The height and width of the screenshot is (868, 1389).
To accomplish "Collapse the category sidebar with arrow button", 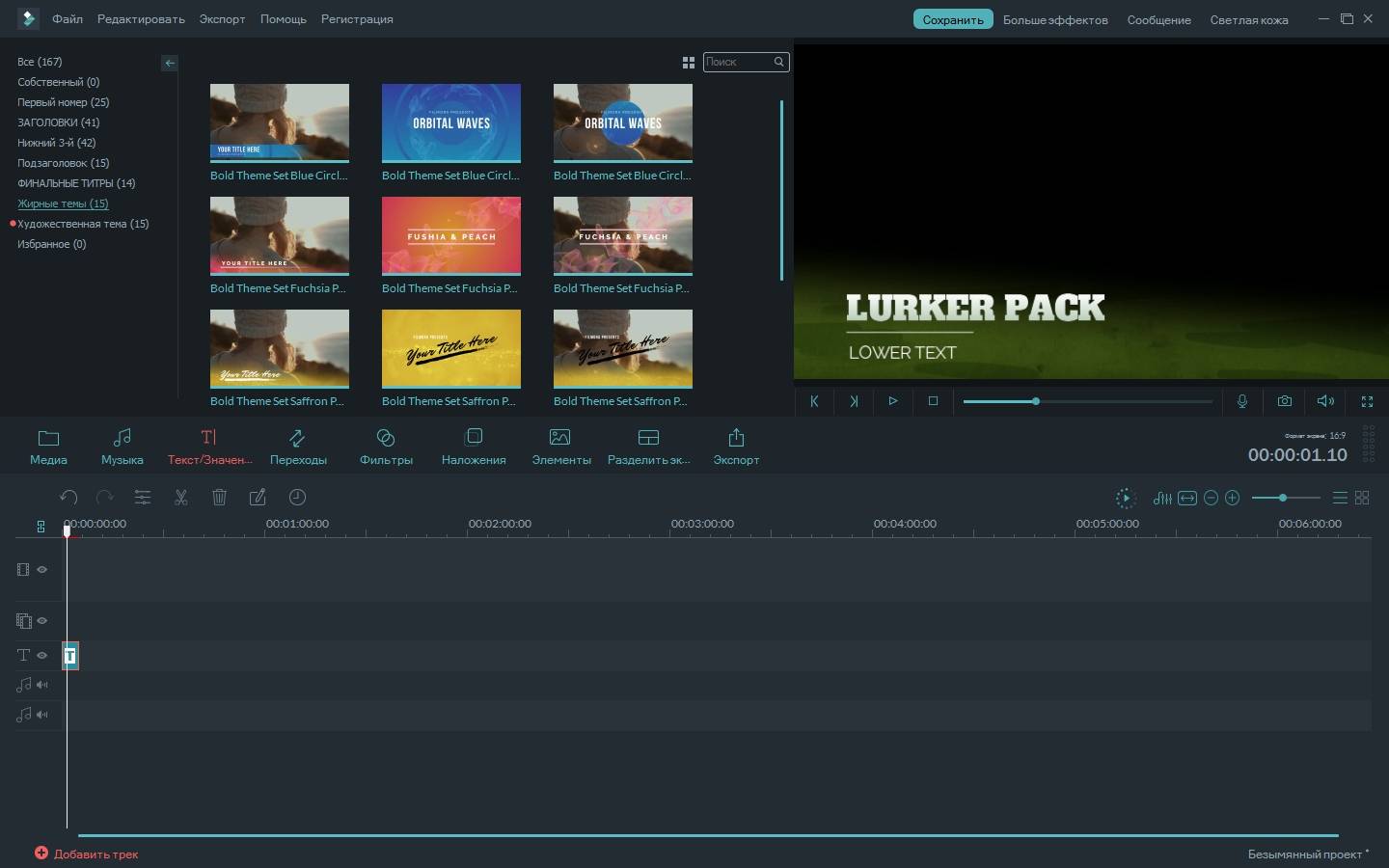I will coord(170,63).
